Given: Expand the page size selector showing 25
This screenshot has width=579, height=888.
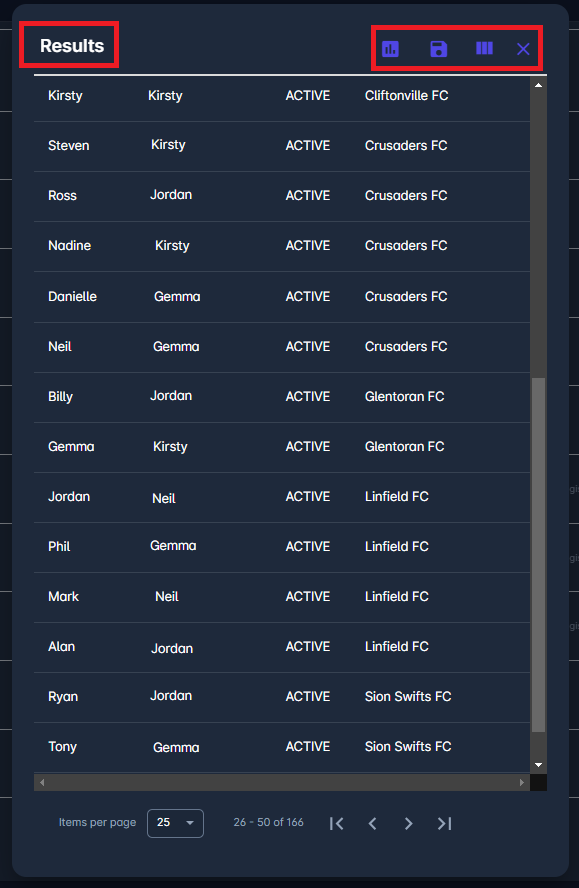Looking at the screenshot, I should (x=175, y=823).
